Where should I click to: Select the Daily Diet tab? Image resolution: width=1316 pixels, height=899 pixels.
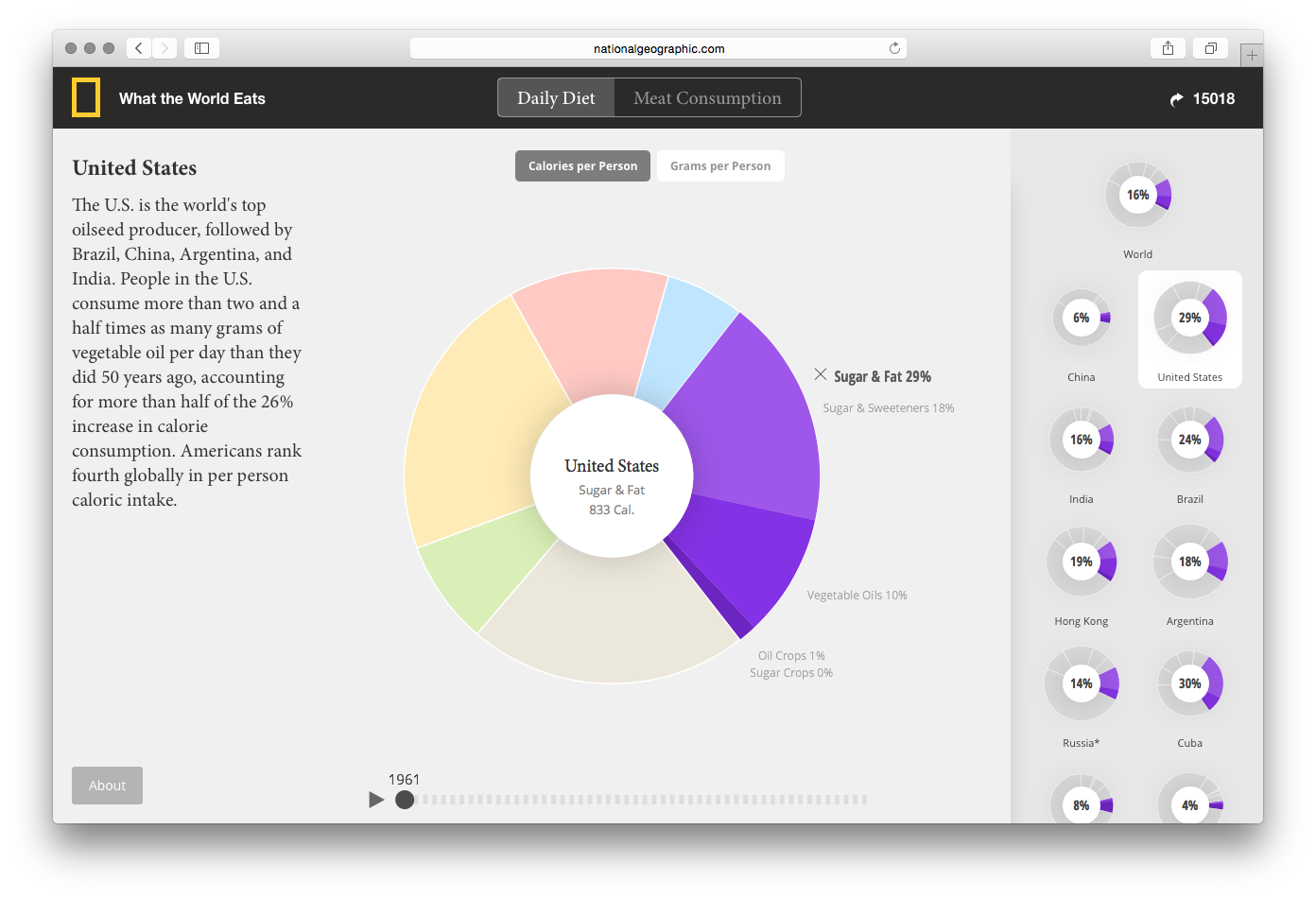[x=556, y=98]
